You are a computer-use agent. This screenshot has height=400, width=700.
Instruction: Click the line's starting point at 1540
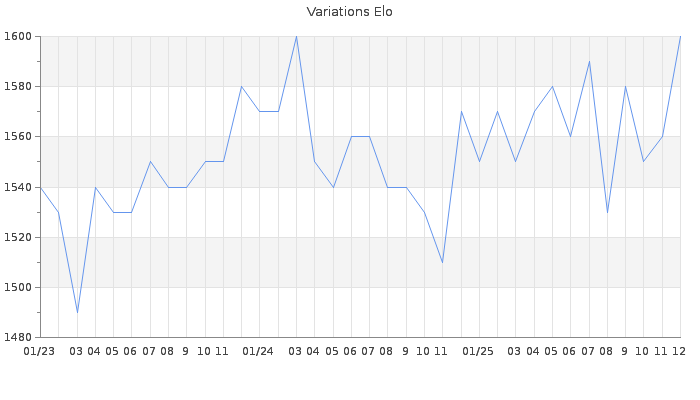pyautogui.click(x=40, y=187)
